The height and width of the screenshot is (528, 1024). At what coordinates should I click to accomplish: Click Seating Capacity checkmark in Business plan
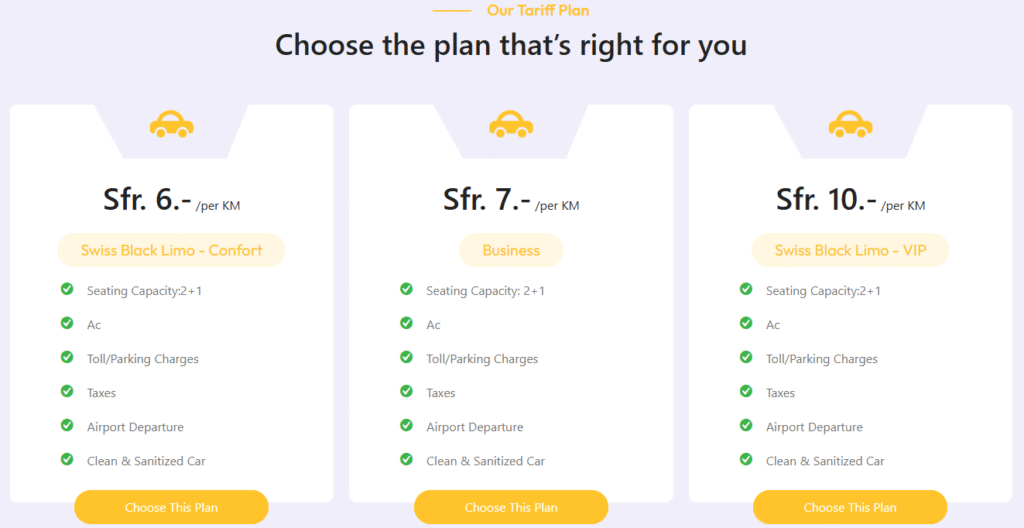point(407,289)
